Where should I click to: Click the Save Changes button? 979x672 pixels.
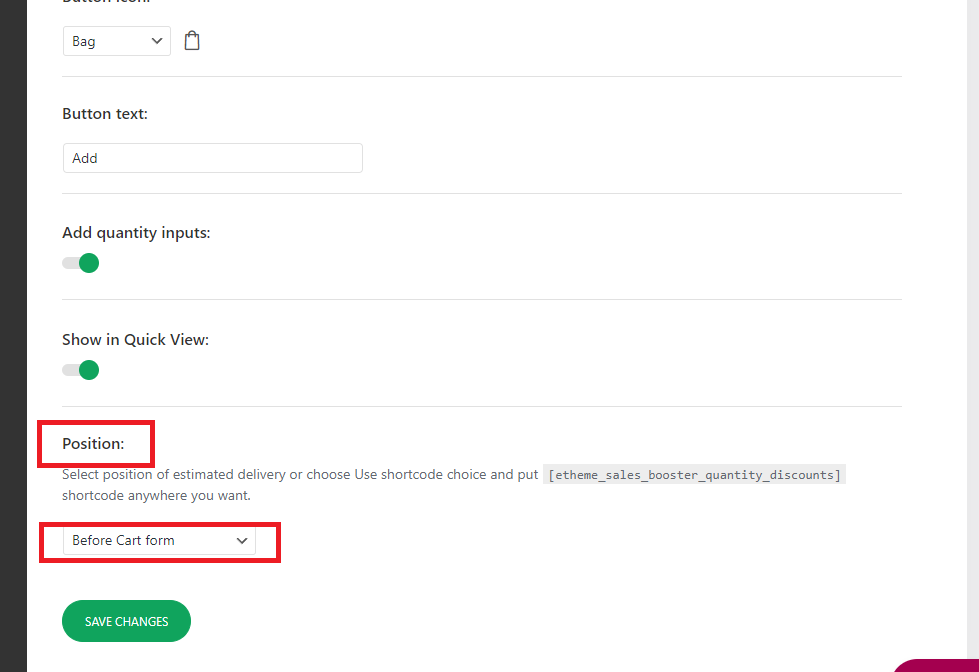[126, 621]
